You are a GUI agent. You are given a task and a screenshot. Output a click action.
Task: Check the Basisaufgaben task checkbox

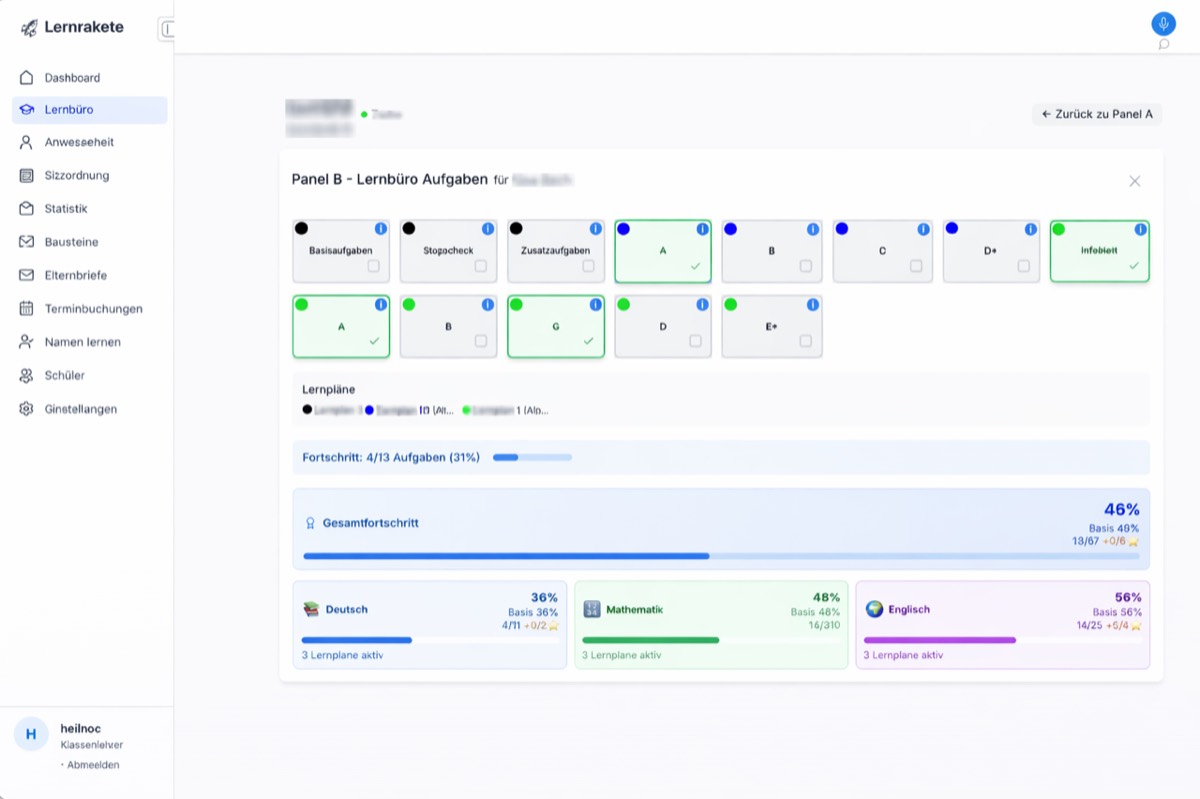point(373,266)
